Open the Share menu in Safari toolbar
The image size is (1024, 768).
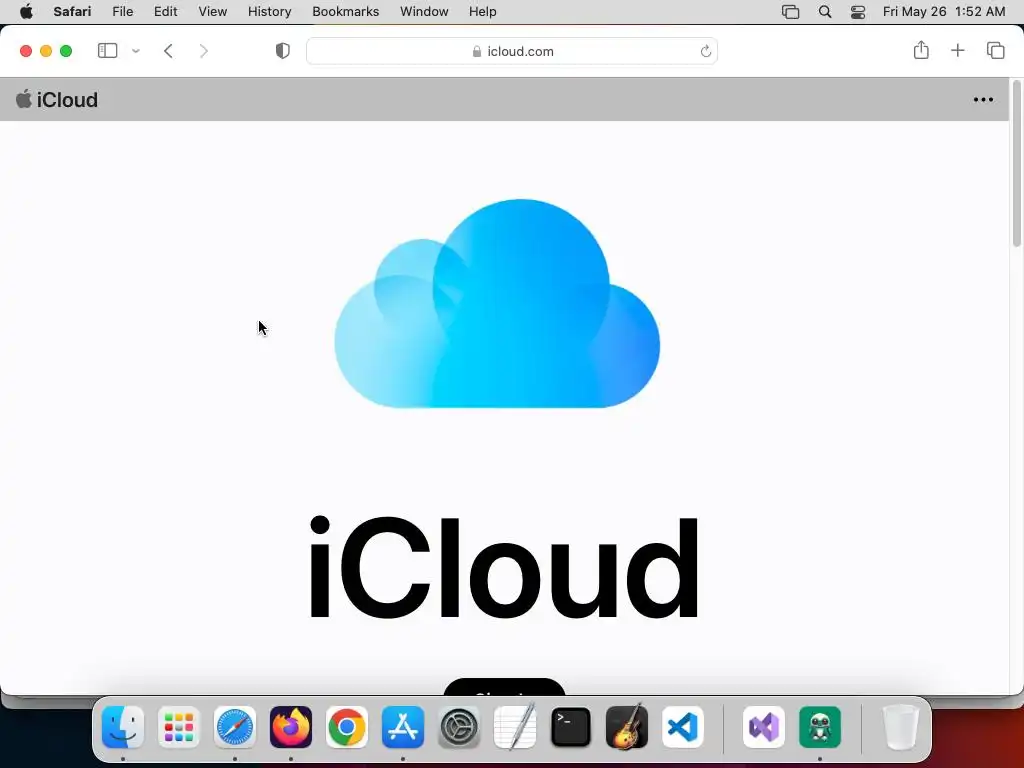coord(921,50)
